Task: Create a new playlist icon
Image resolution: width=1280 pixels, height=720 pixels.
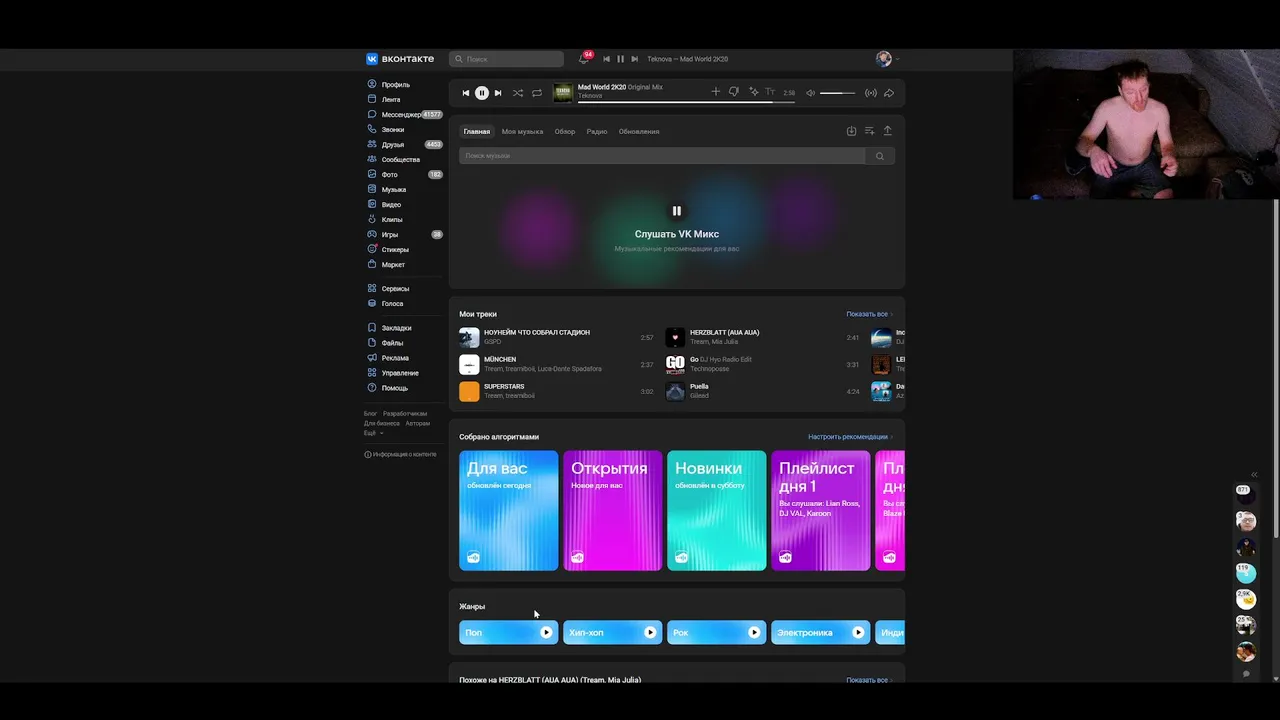Action: (869, 131)
